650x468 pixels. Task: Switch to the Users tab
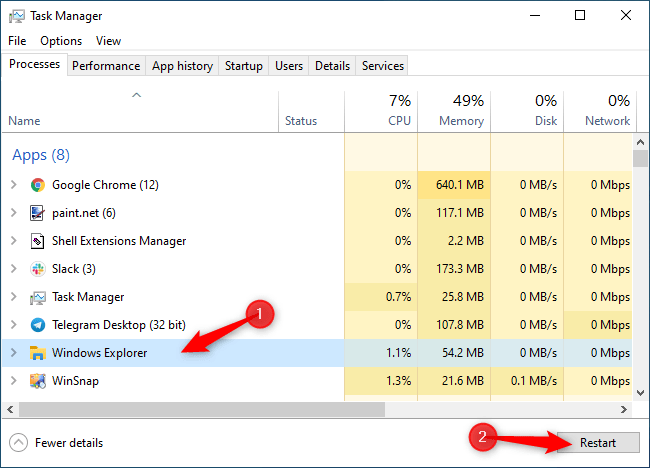tap(289, 66)
